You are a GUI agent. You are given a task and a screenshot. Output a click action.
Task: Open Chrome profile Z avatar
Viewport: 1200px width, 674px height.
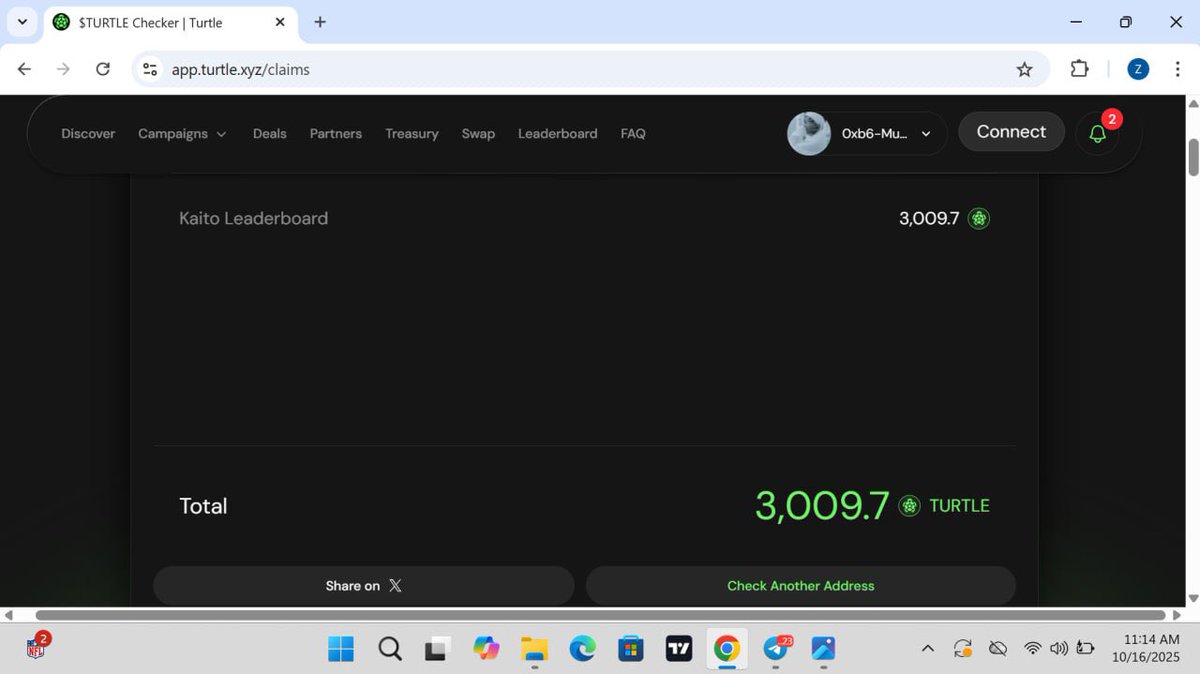(1138, 69)
